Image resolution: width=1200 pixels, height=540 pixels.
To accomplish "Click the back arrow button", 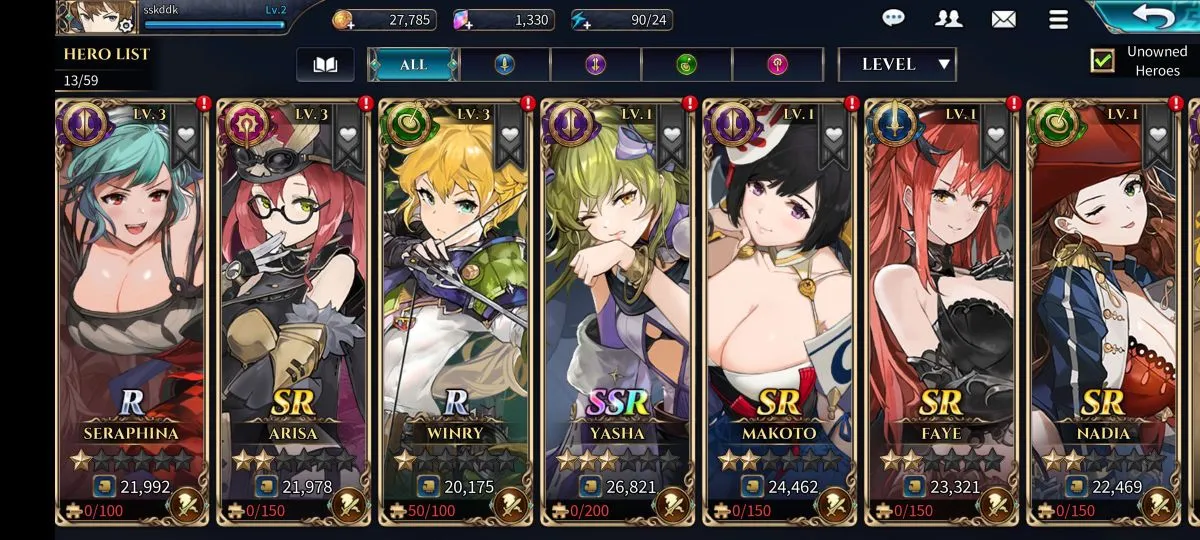I will [x=1150, y=16].
